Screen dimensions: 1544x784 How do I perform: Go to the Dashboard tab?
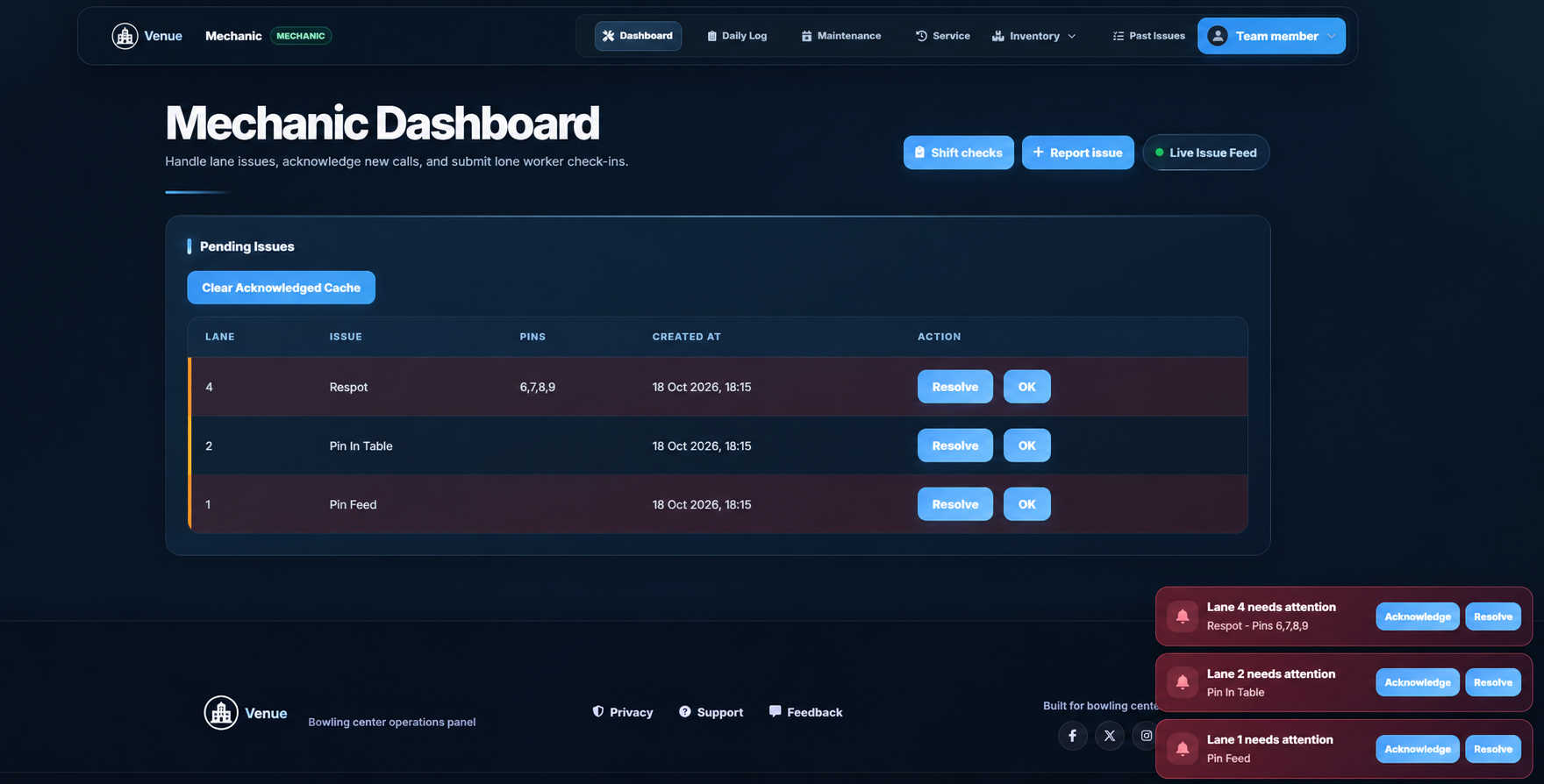tap(638, 36)
